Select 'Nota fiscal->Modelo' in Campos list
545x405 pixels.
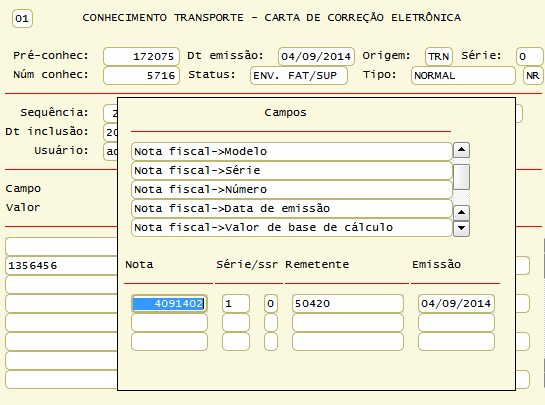(292, 152)
